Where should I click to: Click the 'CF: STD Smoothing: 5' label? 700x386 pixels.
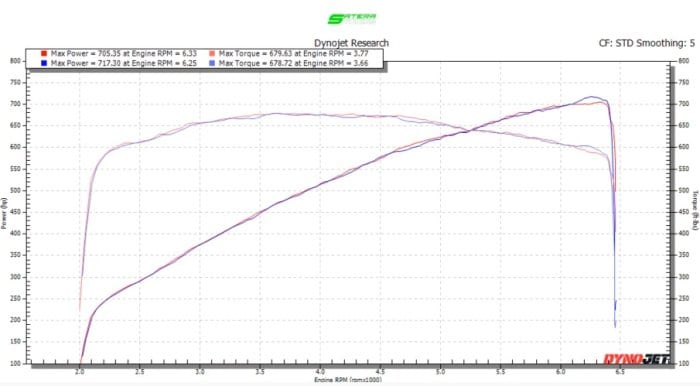point(647,43)
